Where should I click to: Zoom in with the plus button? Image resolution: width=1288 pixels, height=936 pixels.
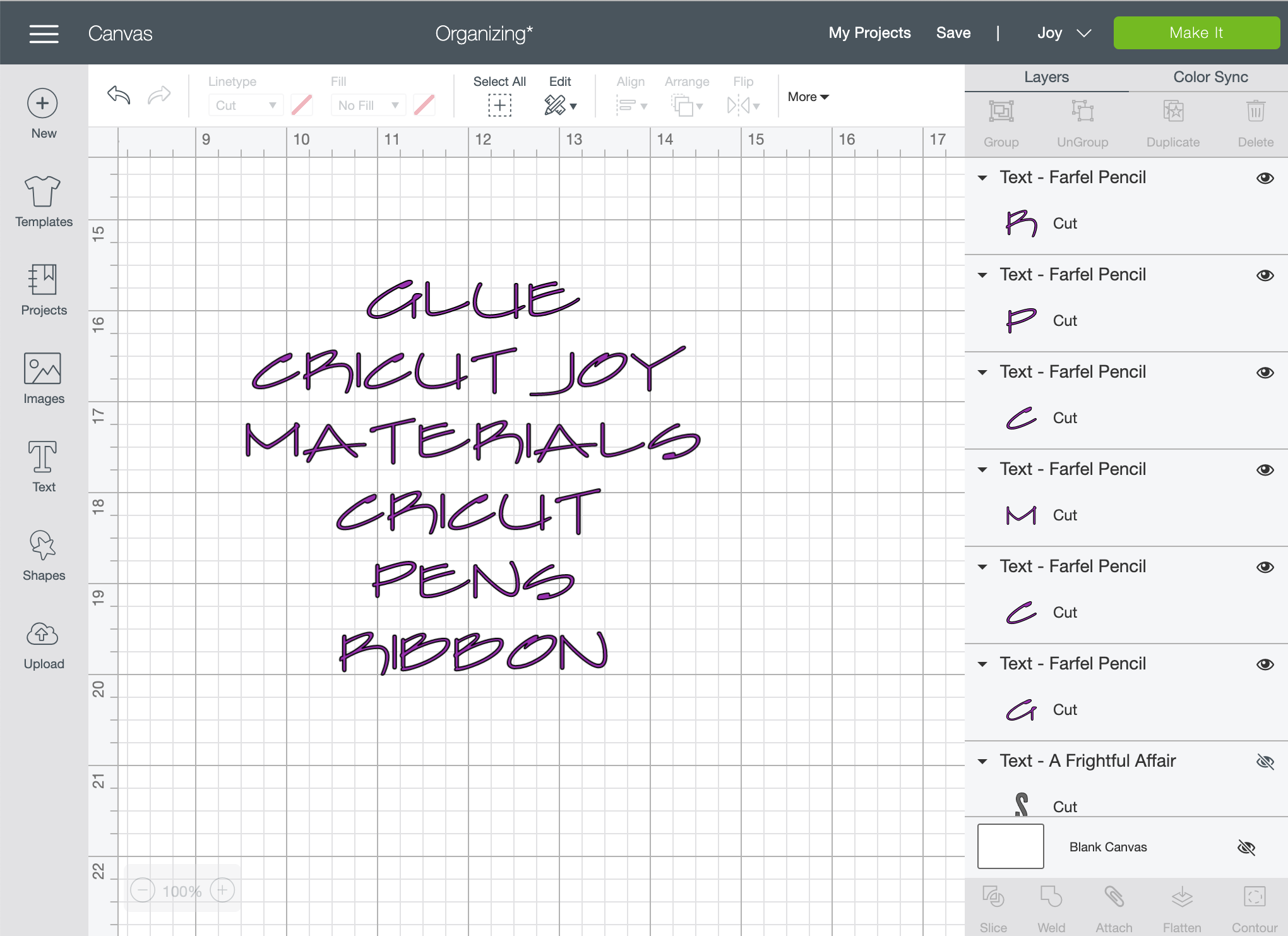(x=222, y=891)
